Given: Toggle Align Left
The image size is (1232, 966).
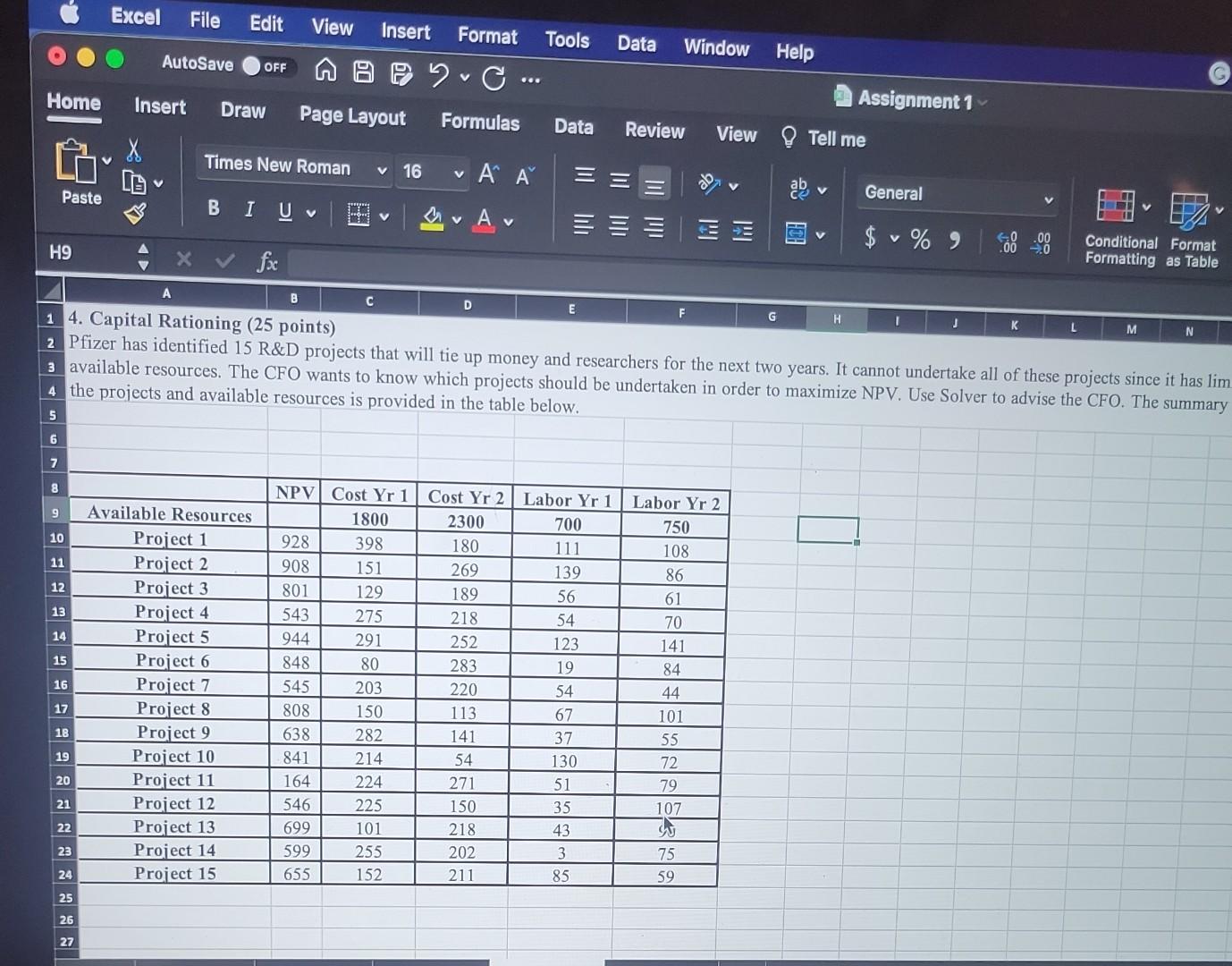Looking at the screenshot, I should point(583,225).
